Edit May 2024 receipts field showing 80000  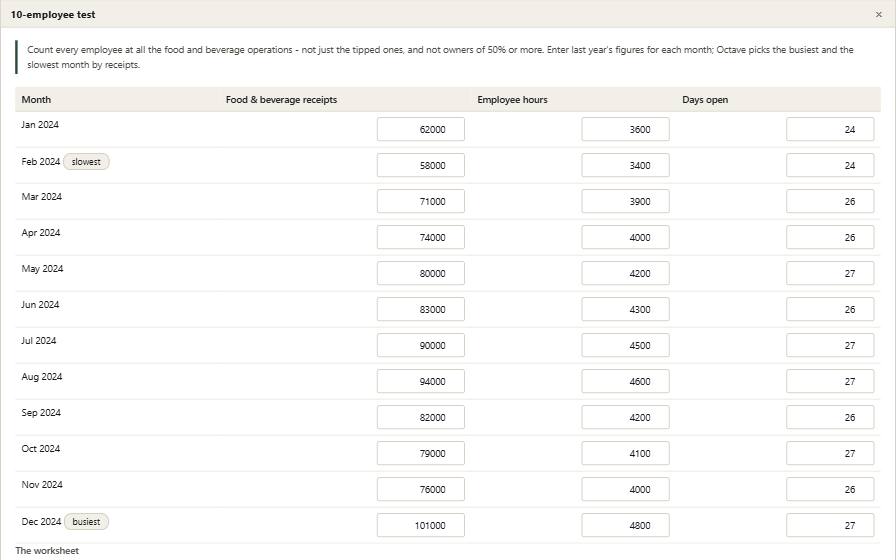(x=421, y=273)
